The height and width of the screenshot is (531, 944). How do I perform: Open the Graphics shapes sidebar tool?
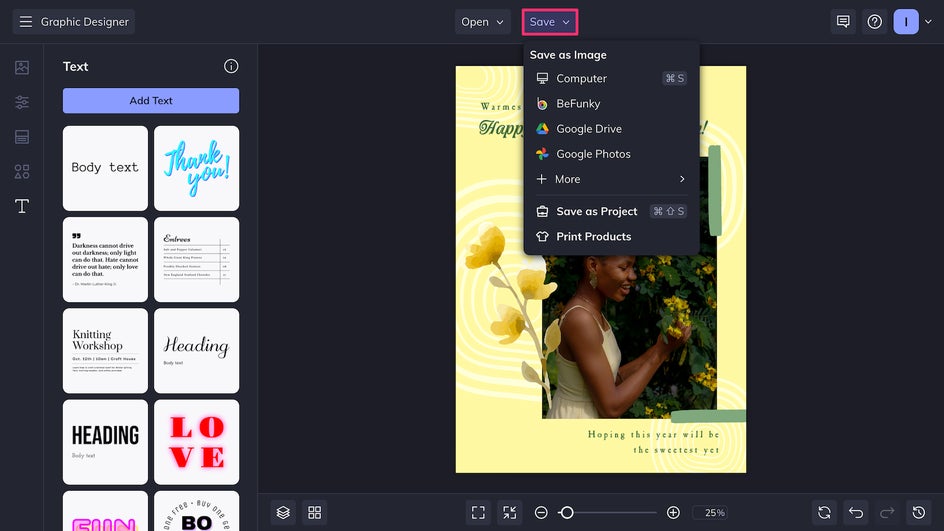(x=22, y=172)
